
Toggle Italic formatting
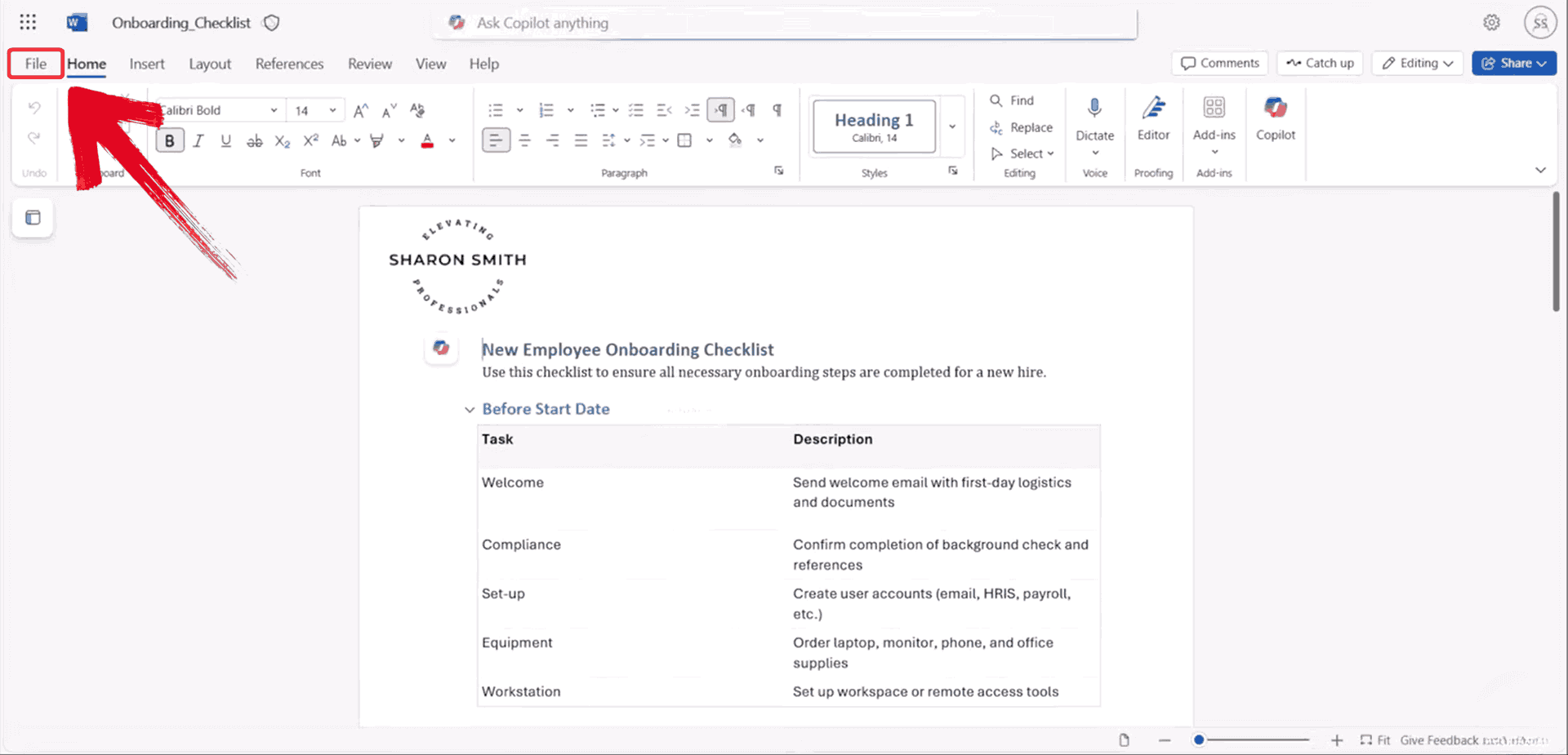tap(198, 141)
